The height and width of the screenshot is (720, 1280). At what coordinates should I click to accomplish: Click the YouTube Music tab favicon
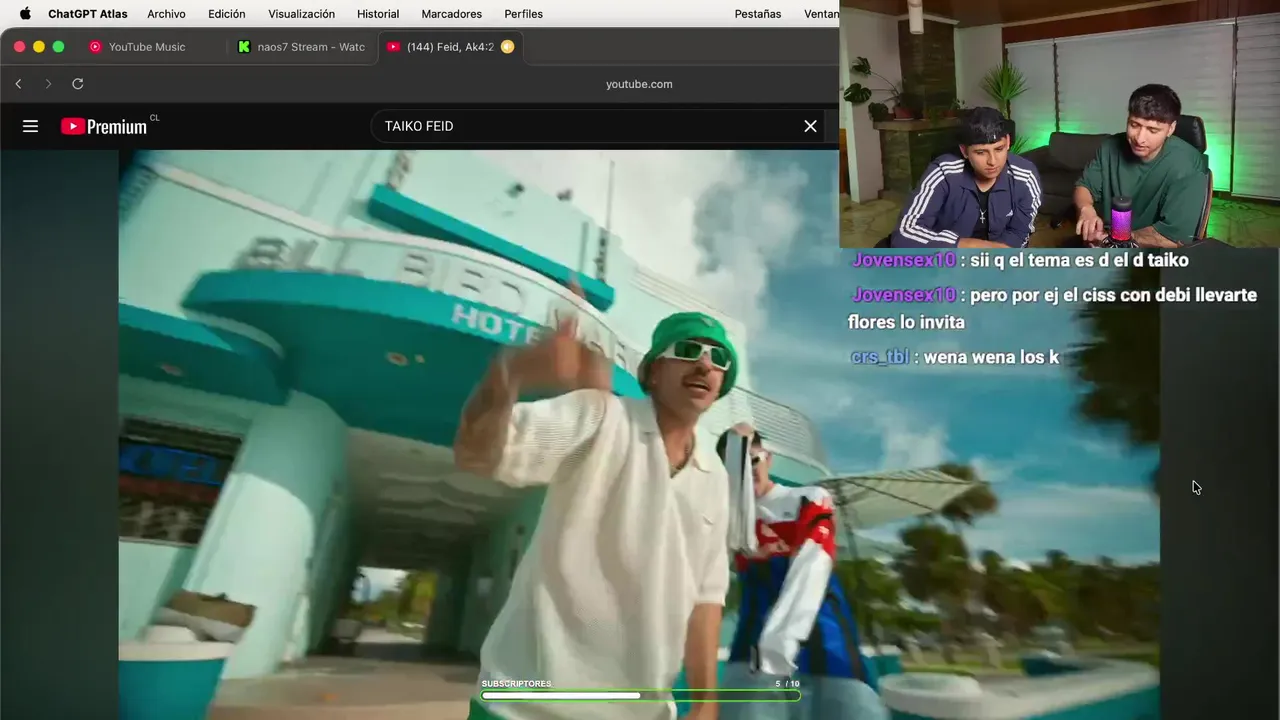point(95,47)
